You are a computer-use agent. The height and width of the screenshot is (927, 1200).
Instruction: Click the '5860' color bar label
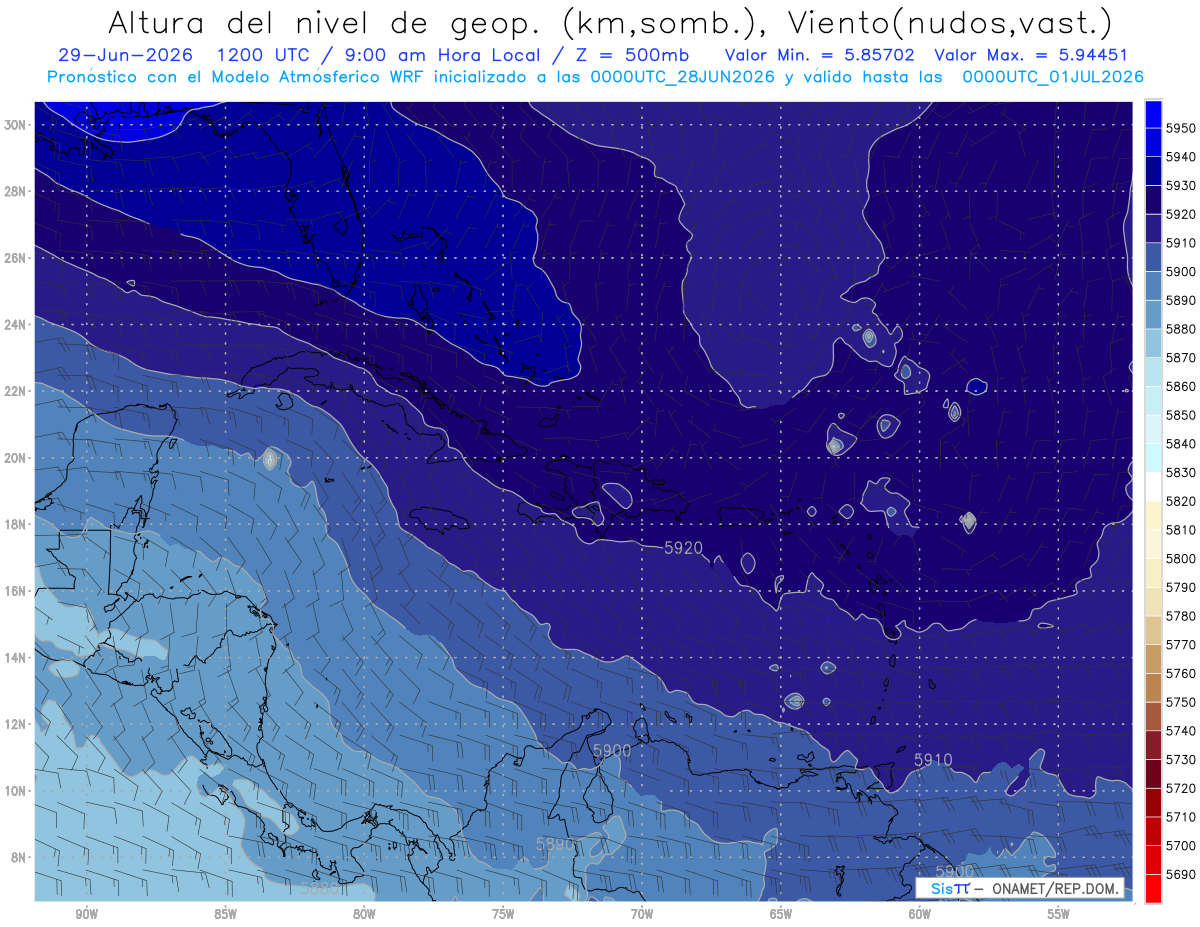pos(1180,386)
